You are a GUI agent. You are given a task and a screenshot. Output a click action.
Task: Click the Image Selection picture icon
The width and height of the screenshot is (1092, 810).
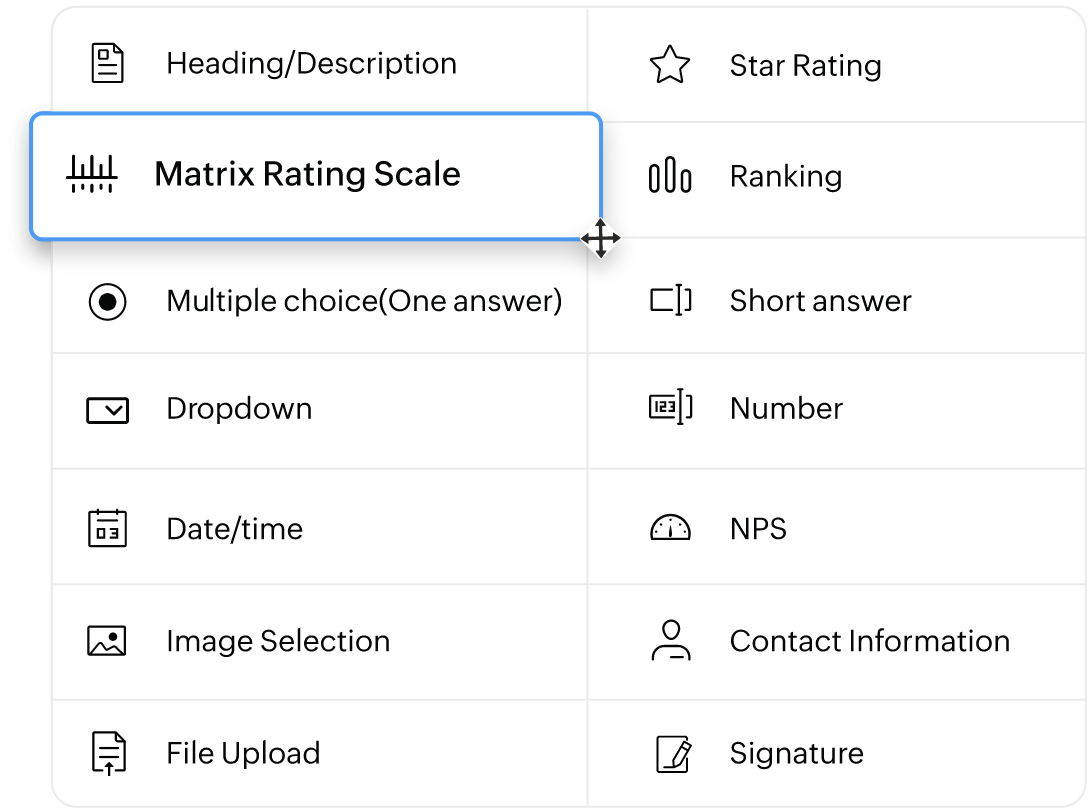[107, 641]
